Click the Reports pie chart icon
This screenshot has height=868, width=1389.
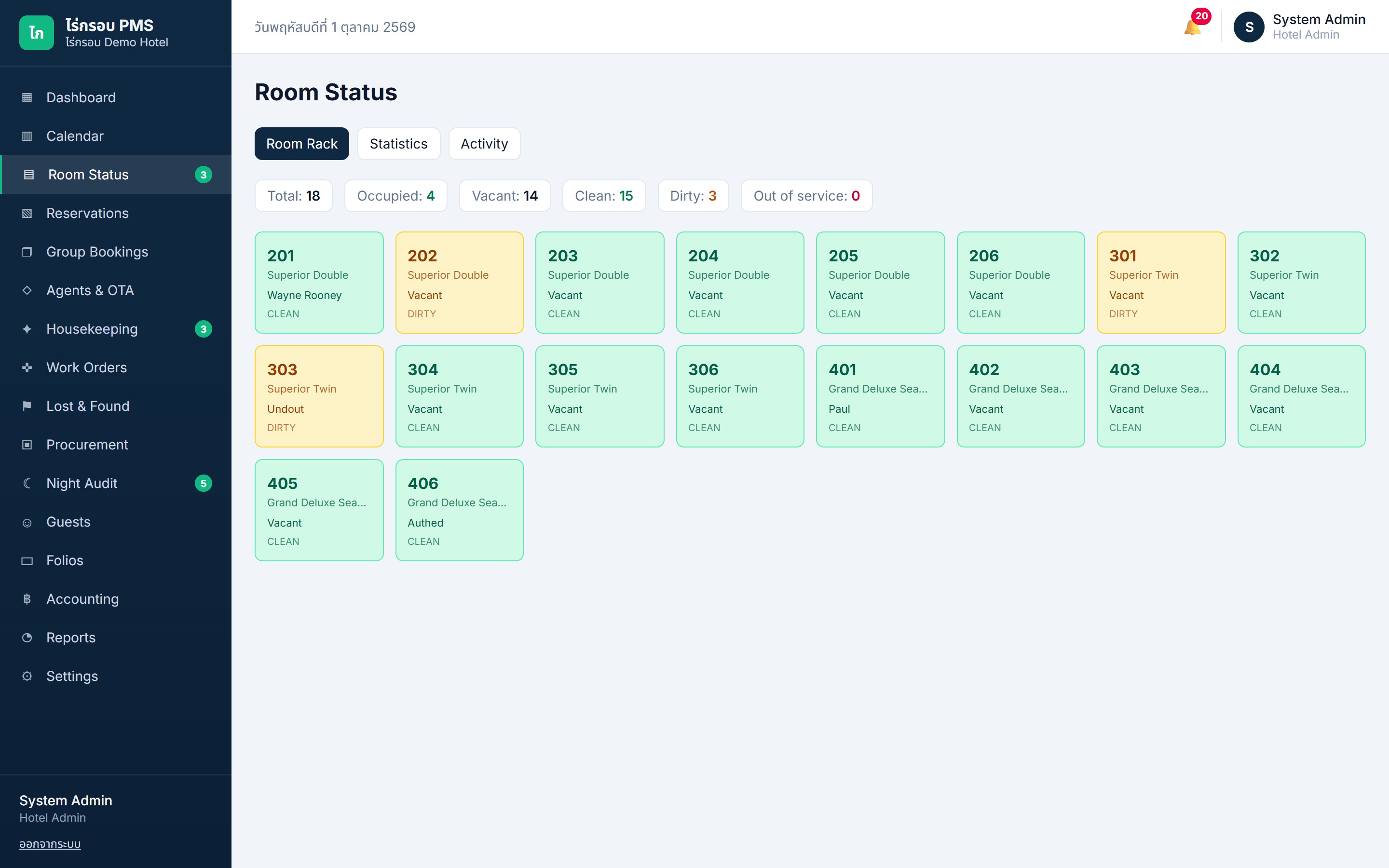tap(27, 638)
